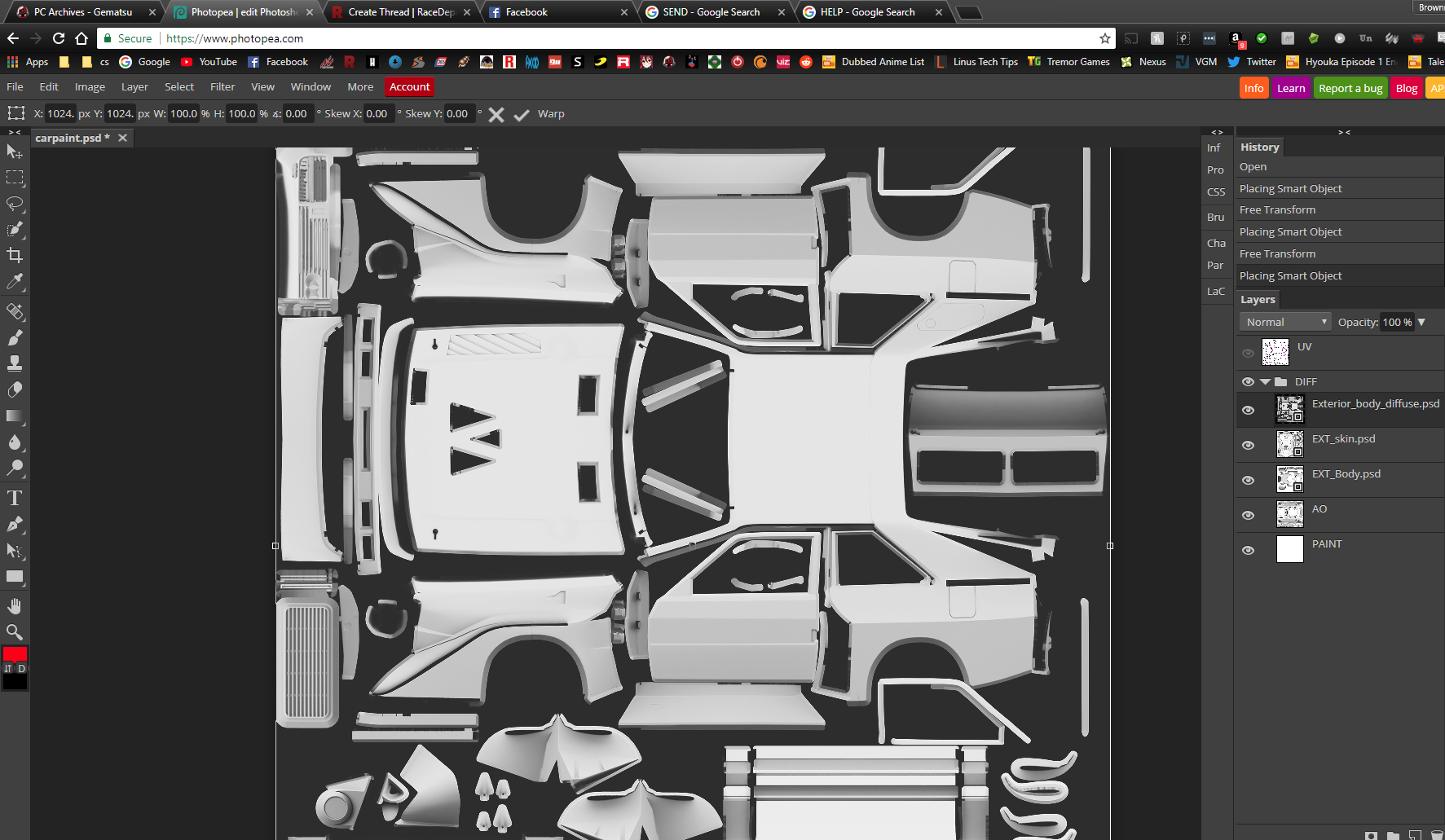Select the Type tool
The height and width of the screenshot is (840, 1445).
pyautogui.click(x=15, y=498)
